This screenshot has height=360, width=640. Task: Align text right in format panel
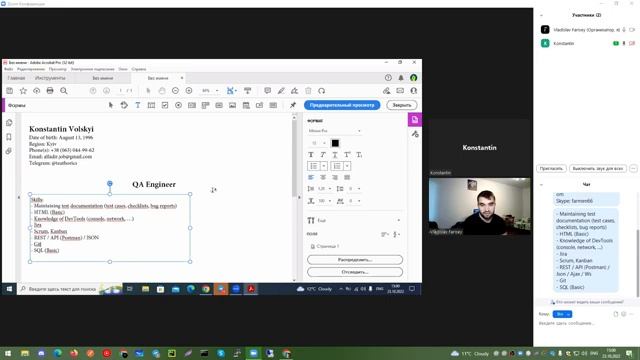pos(335,177)
